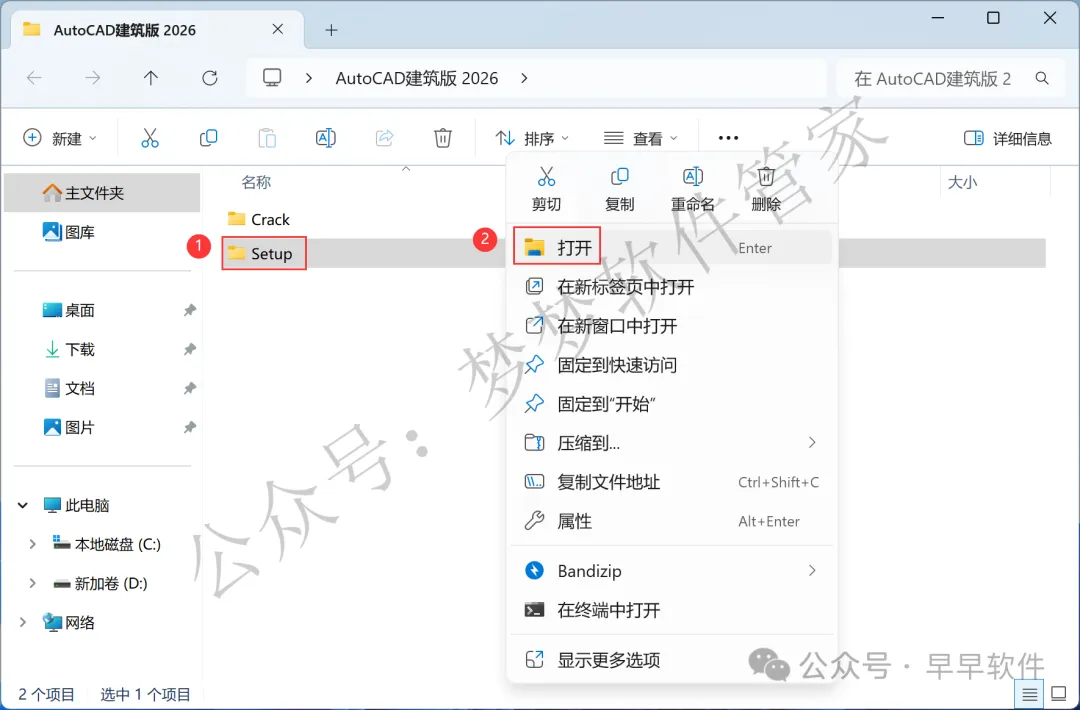
Task: Switch to large thumbnails view at bottom right
Action: 1059,694
